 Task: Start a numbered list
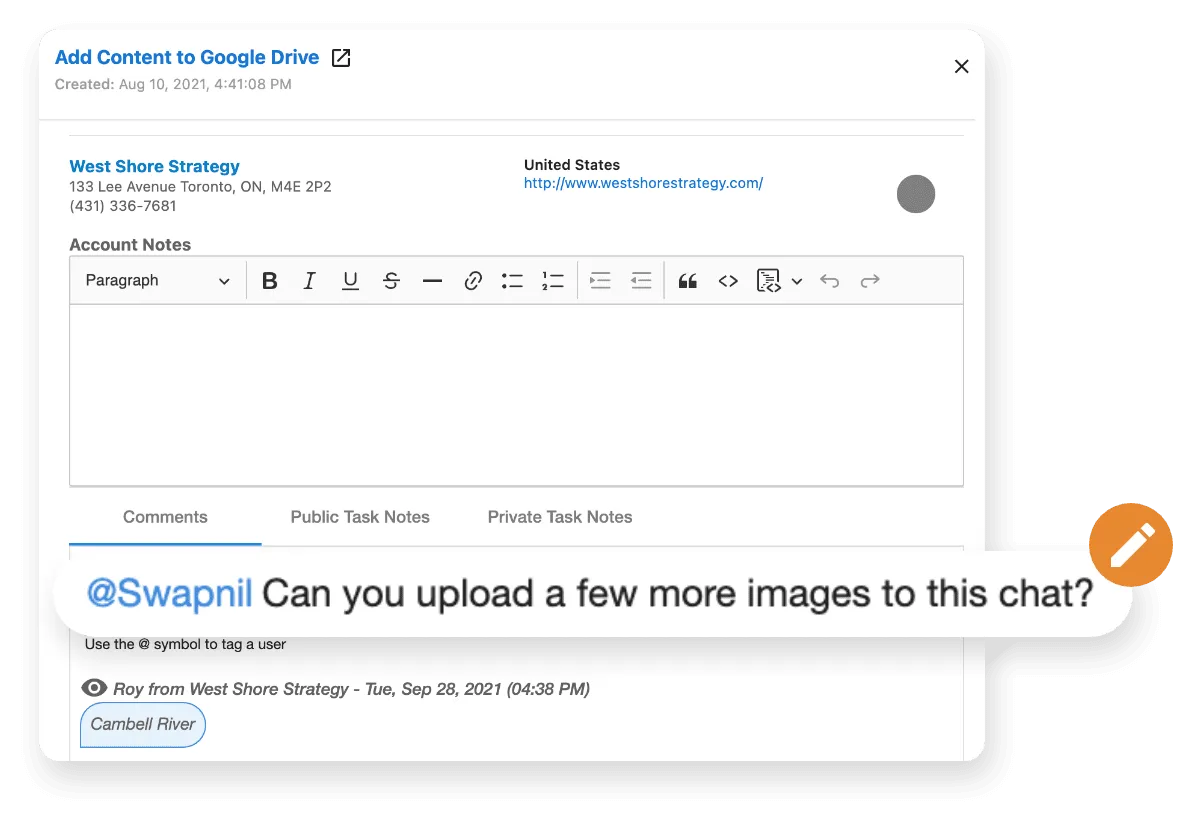552,281
